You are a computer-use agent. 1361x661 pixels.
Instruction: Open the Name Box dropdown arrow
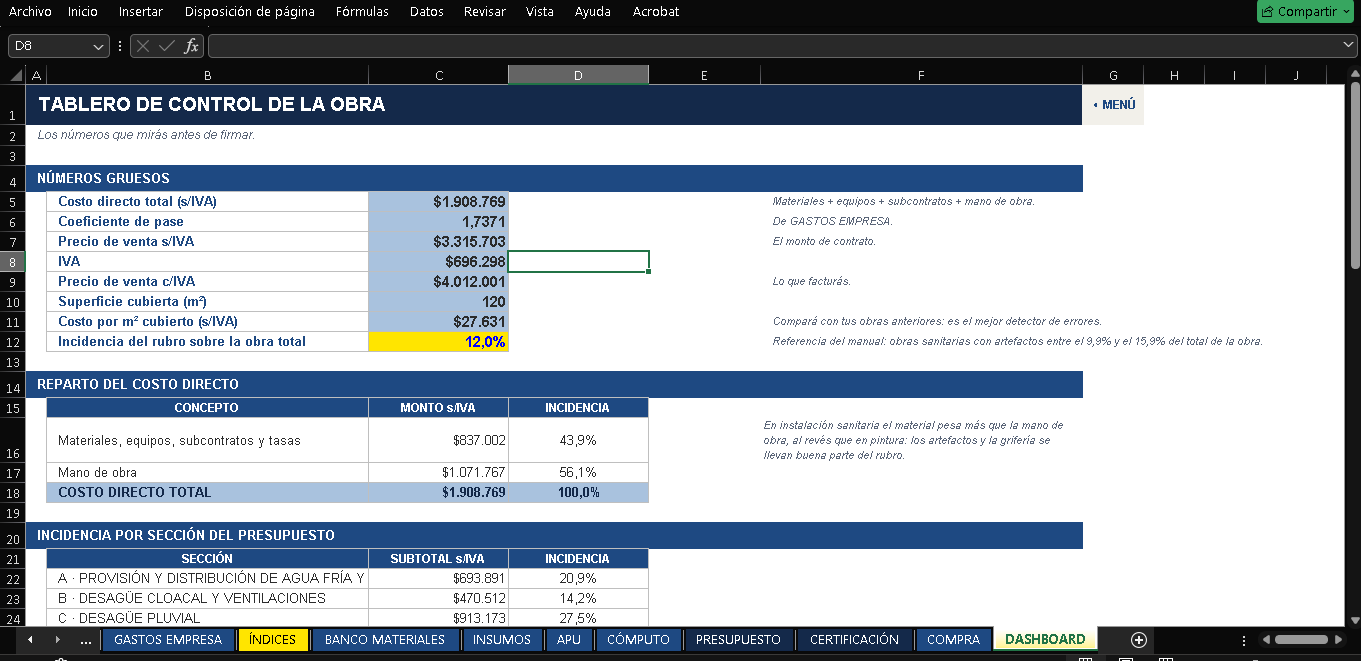click(98, 46)
